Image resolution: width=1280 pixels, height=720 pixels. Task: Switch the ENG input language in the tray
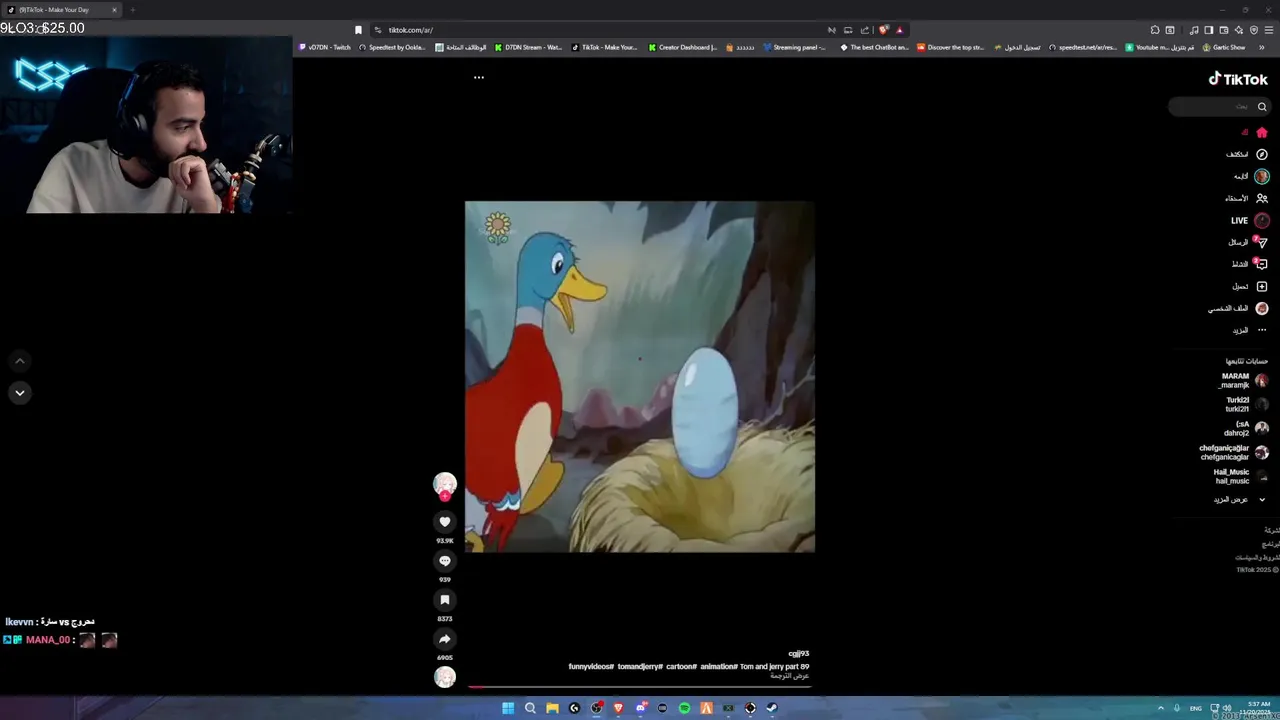coord(1195,708)
